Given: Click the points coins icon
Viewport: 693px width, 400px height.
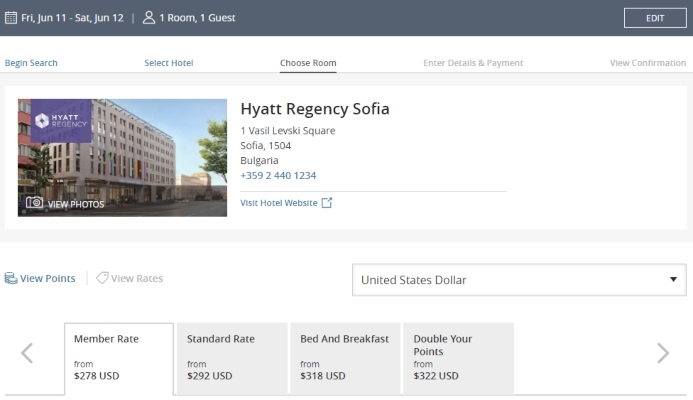Looking at the screenshot, I should click(x=11, y=278).
